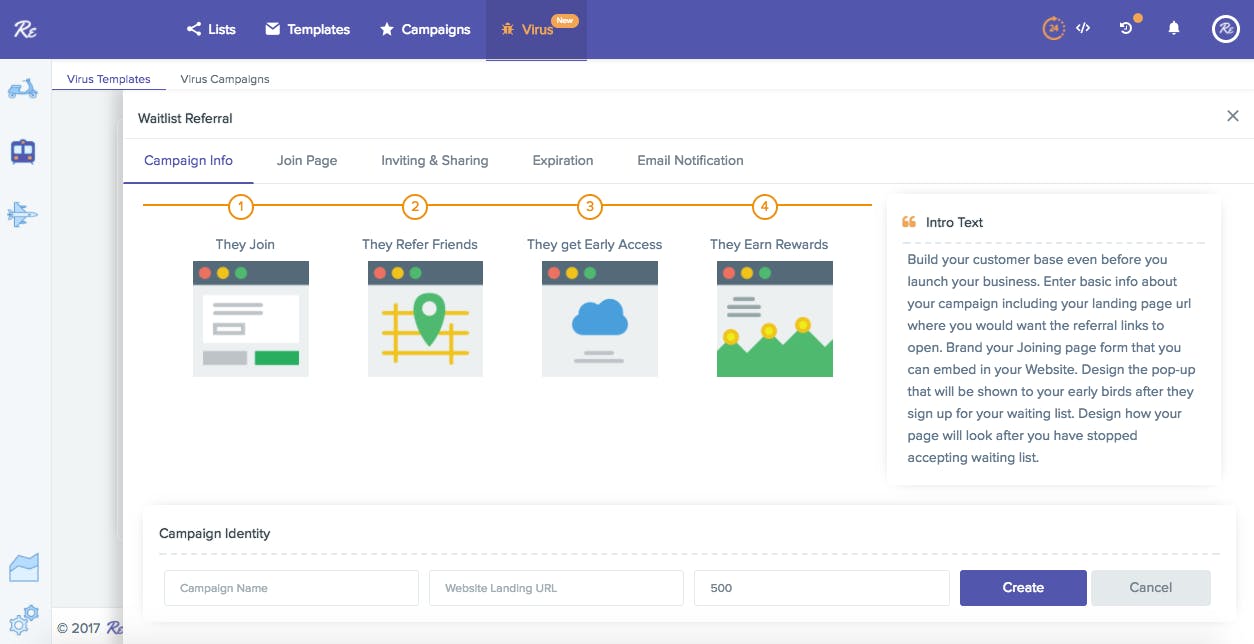1254x644 pixels.
Task: Click the step 4 circle marker
Action: 765,208
